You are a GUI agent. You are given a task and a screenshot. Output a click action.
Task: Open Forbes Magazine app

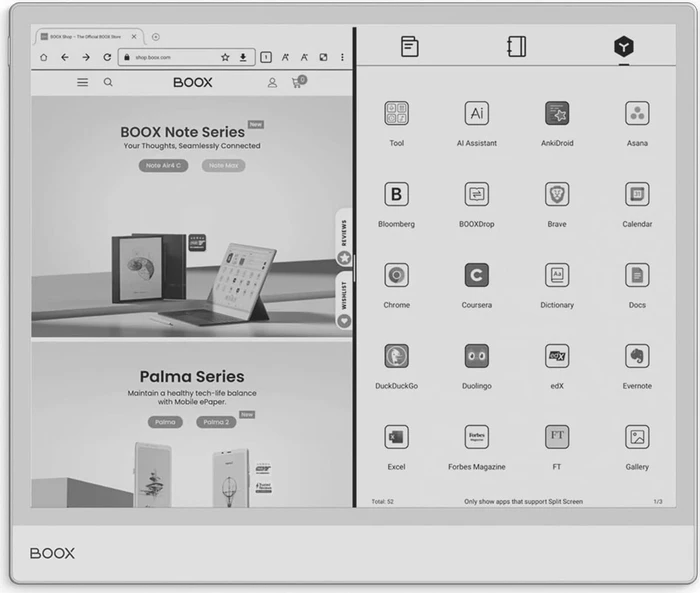(476, 437)
